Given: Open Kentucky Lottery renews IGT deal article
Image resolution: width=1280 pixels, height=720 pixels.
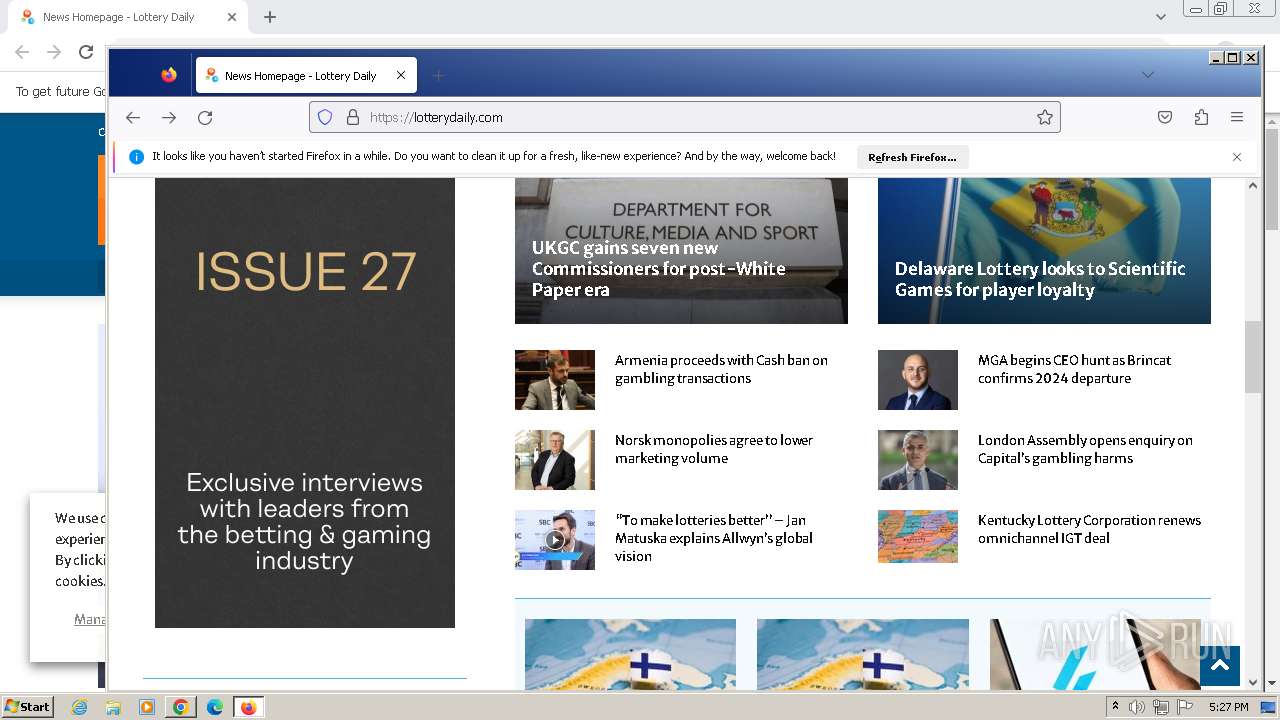Looking at the screenshot, I should [1089, 529].
